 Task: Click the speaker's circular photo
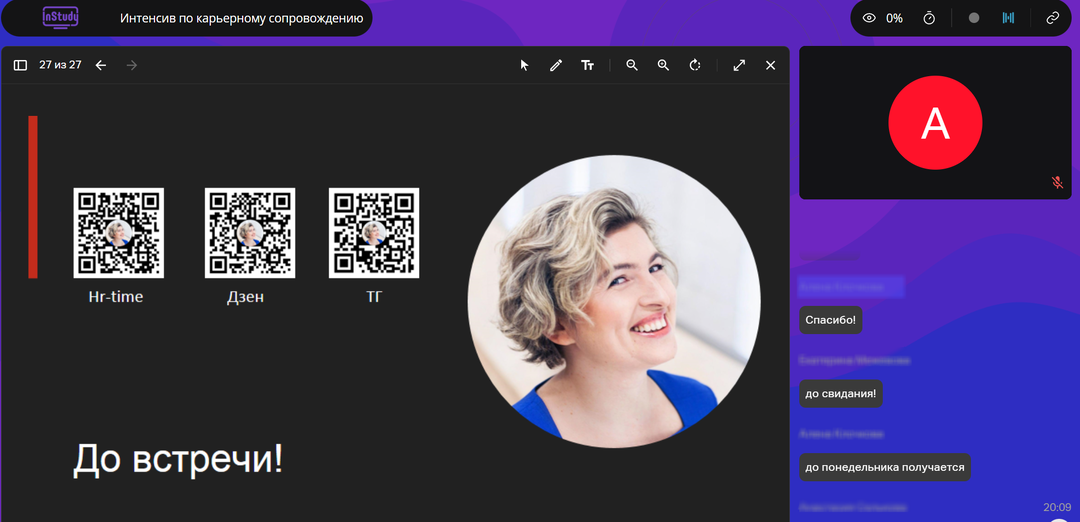(614, 301)
